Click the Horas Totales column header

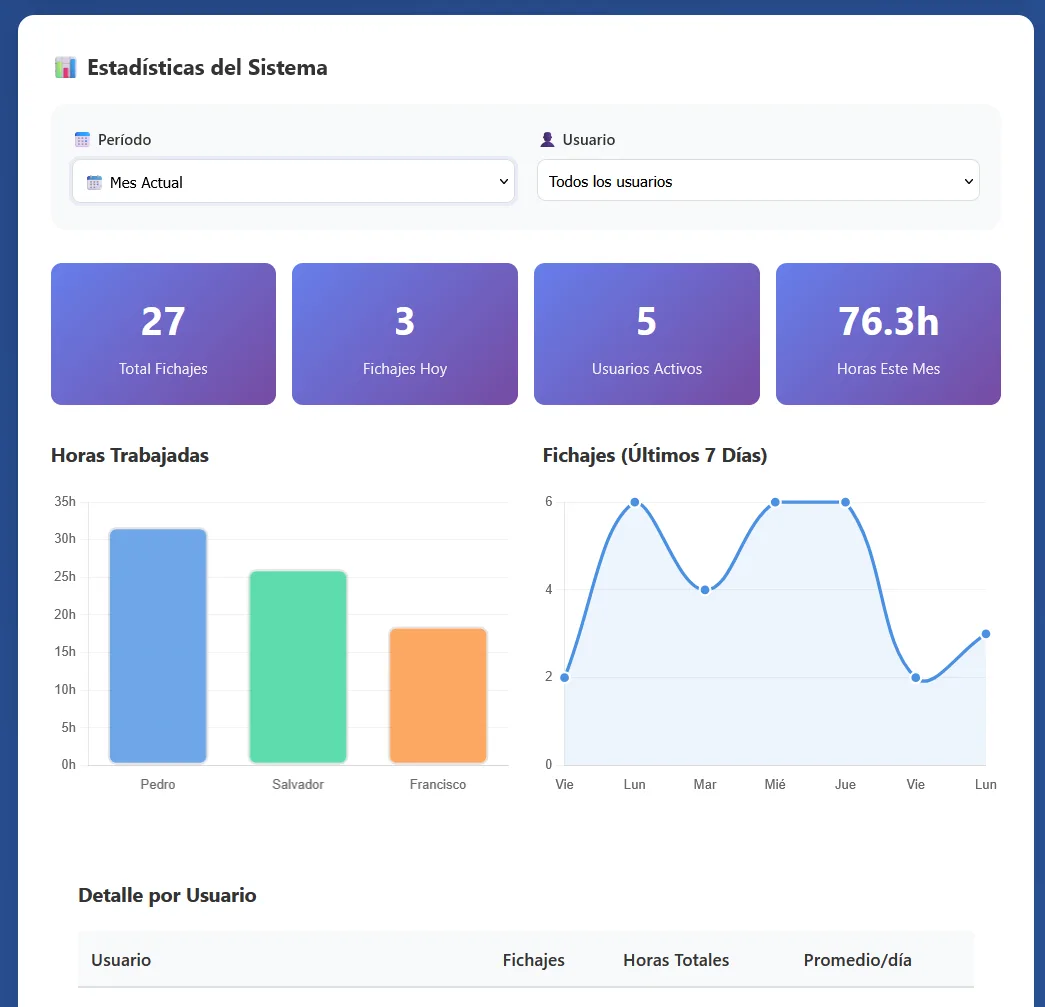(x=676, y=960)
